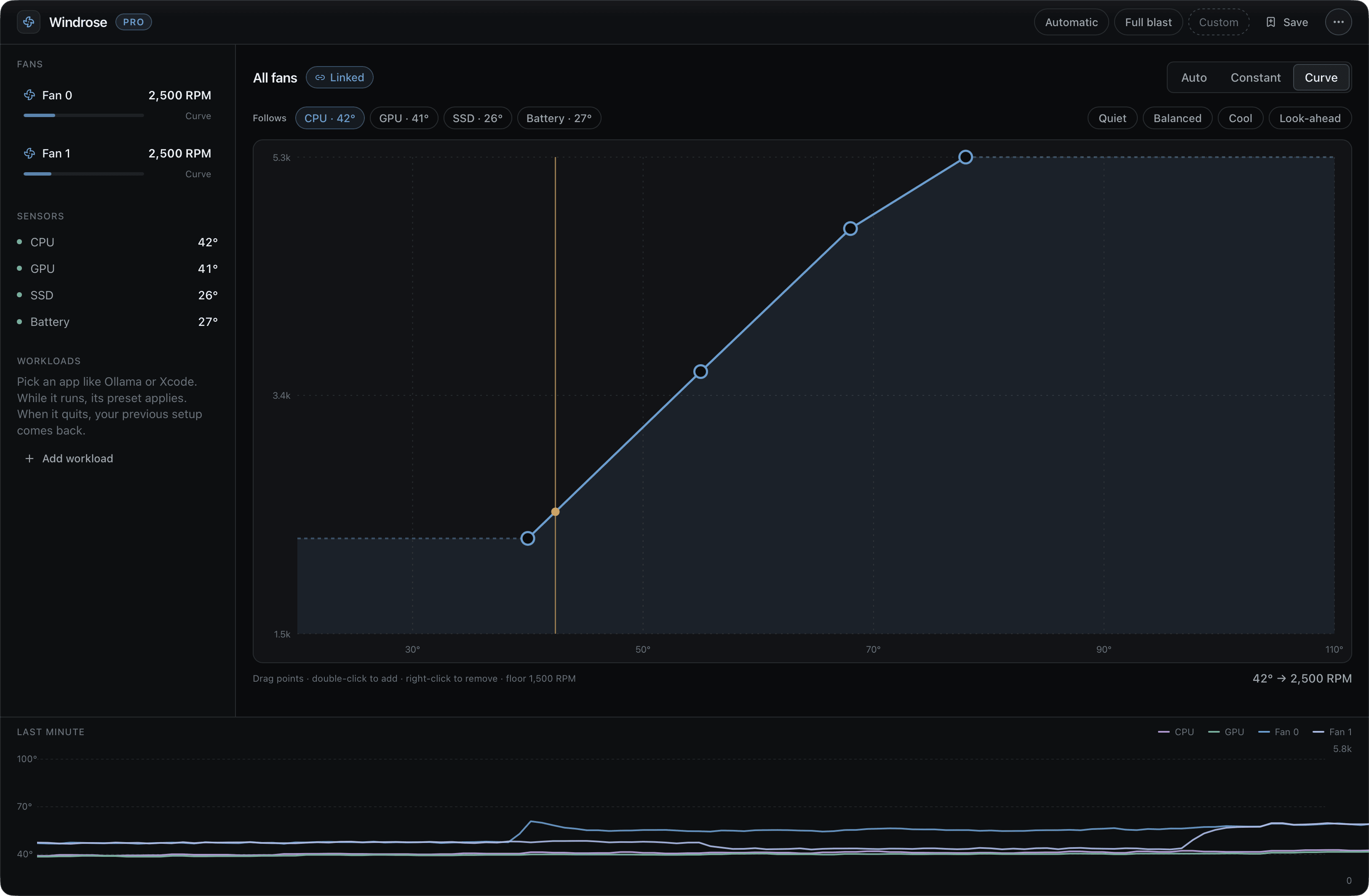Select the Custom preset pill
This screenshot has height=896, width=1369.
1219,22
